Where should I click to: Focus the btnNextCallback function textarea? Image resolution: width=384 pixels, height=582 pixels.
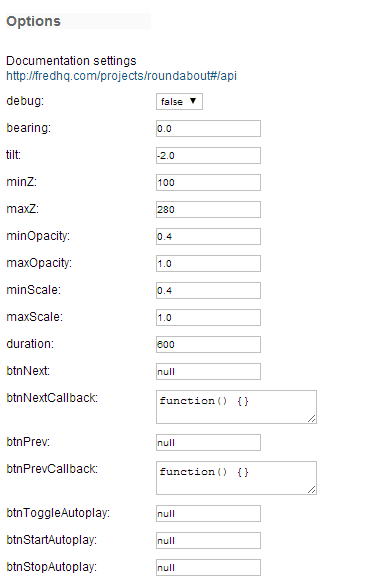[x=236, y=407]
